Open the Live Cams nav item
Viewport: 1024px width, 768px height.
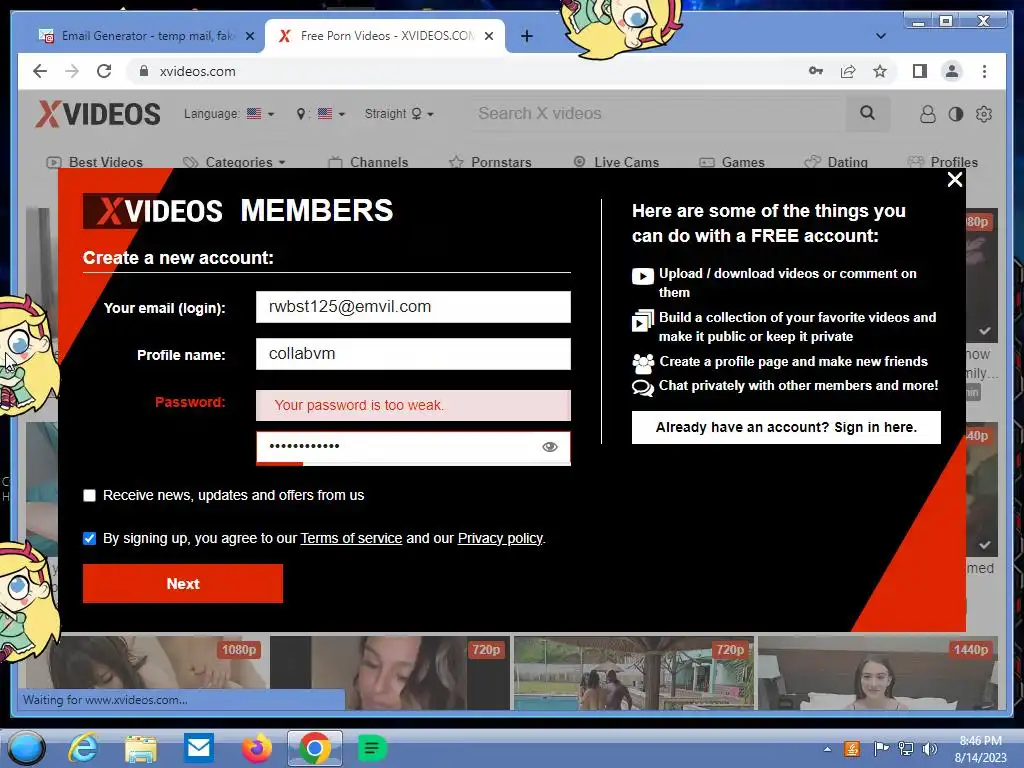coord(616,162)
